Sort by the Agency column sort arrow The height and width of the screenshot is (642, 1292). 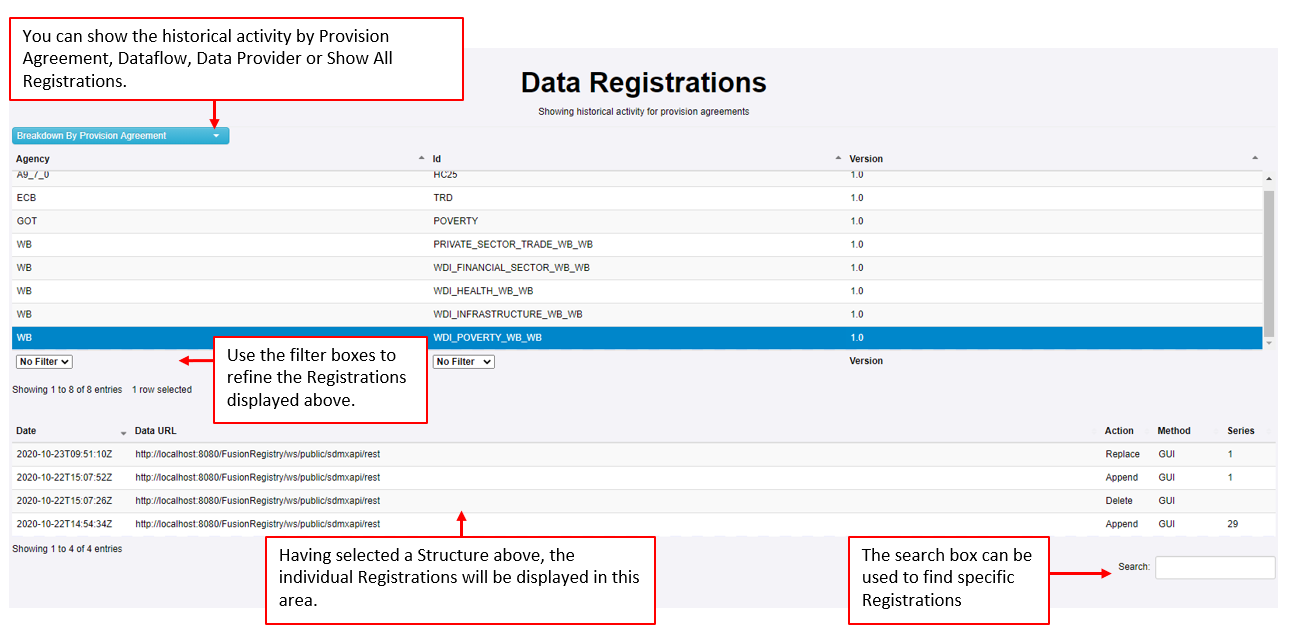[x=421, y=159]
